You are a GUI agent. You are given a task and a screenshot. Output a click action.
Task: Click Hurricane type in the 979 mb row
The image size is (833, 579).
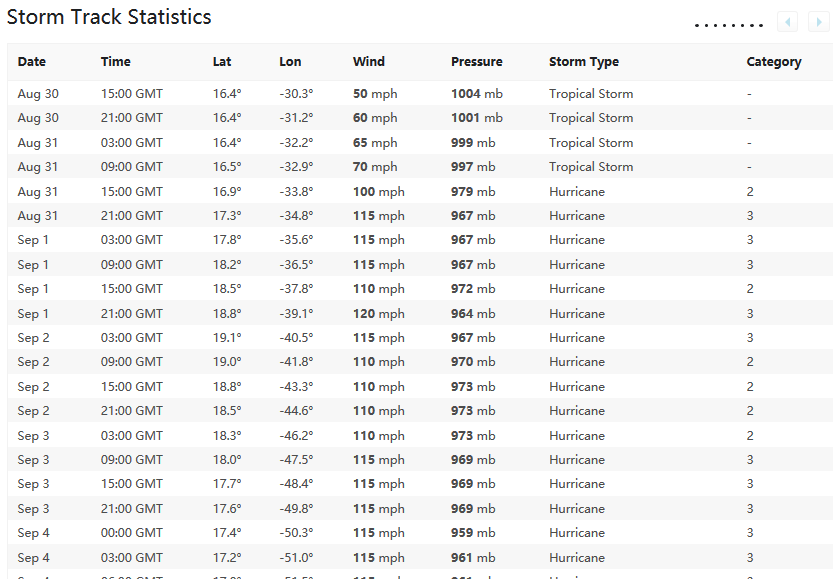[x=577, y=192]
